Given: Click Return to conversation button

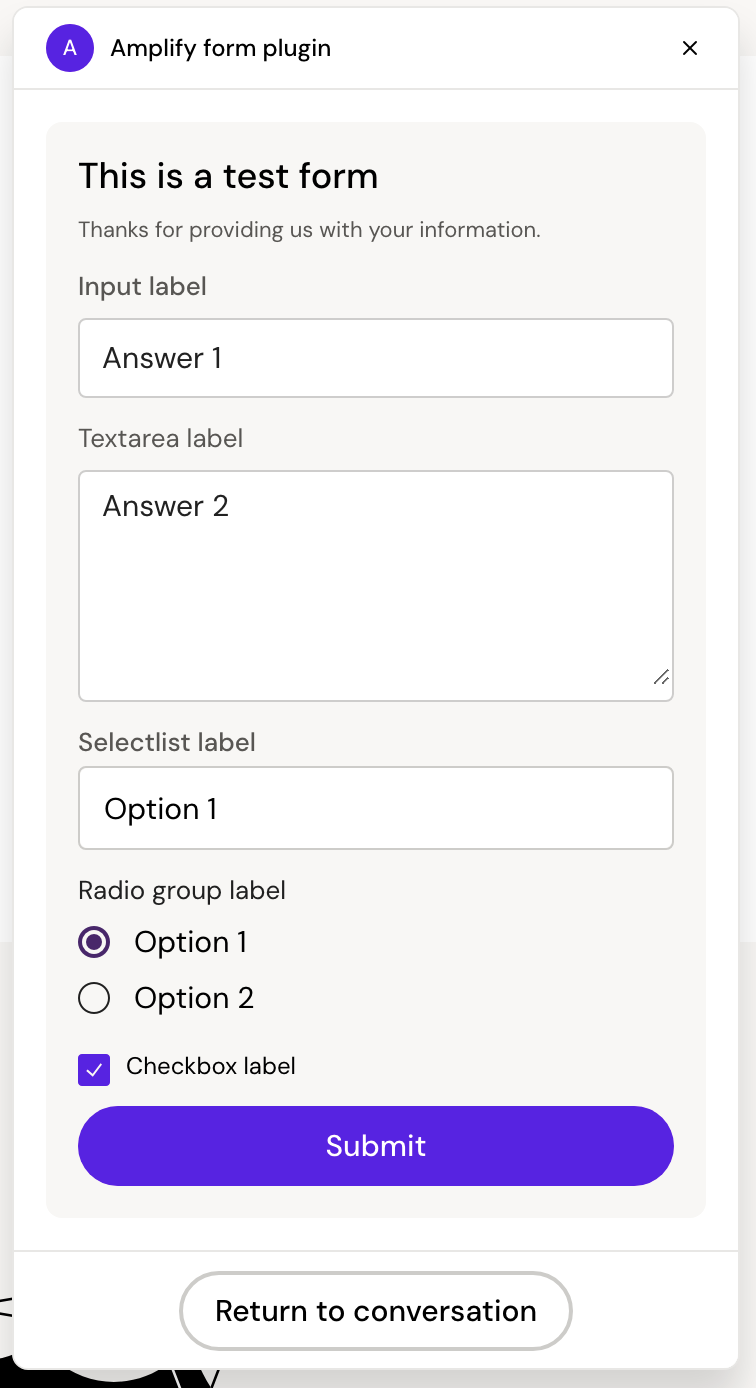Looking at the screenshot, I should tap(375, 1311).
